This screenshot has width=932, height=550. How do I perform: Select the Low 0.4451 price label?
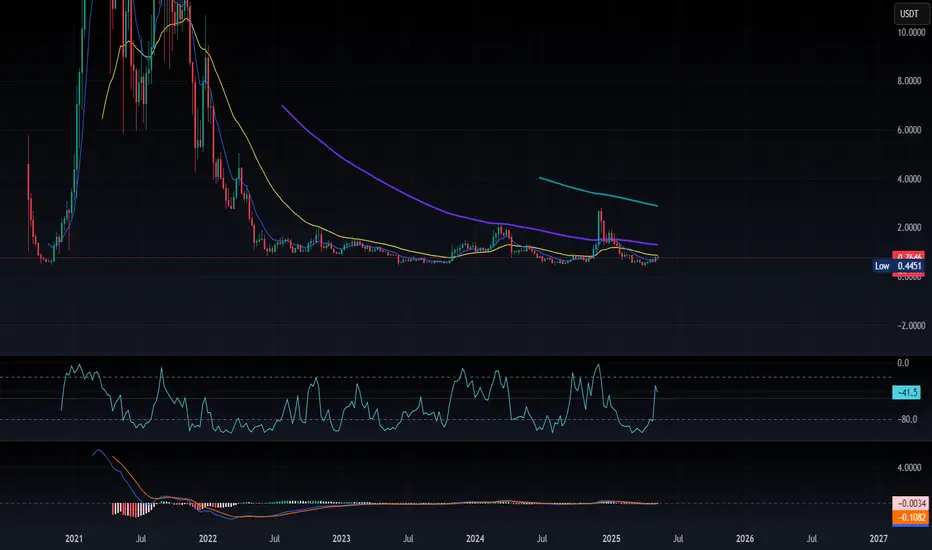[x=899, y=266]
